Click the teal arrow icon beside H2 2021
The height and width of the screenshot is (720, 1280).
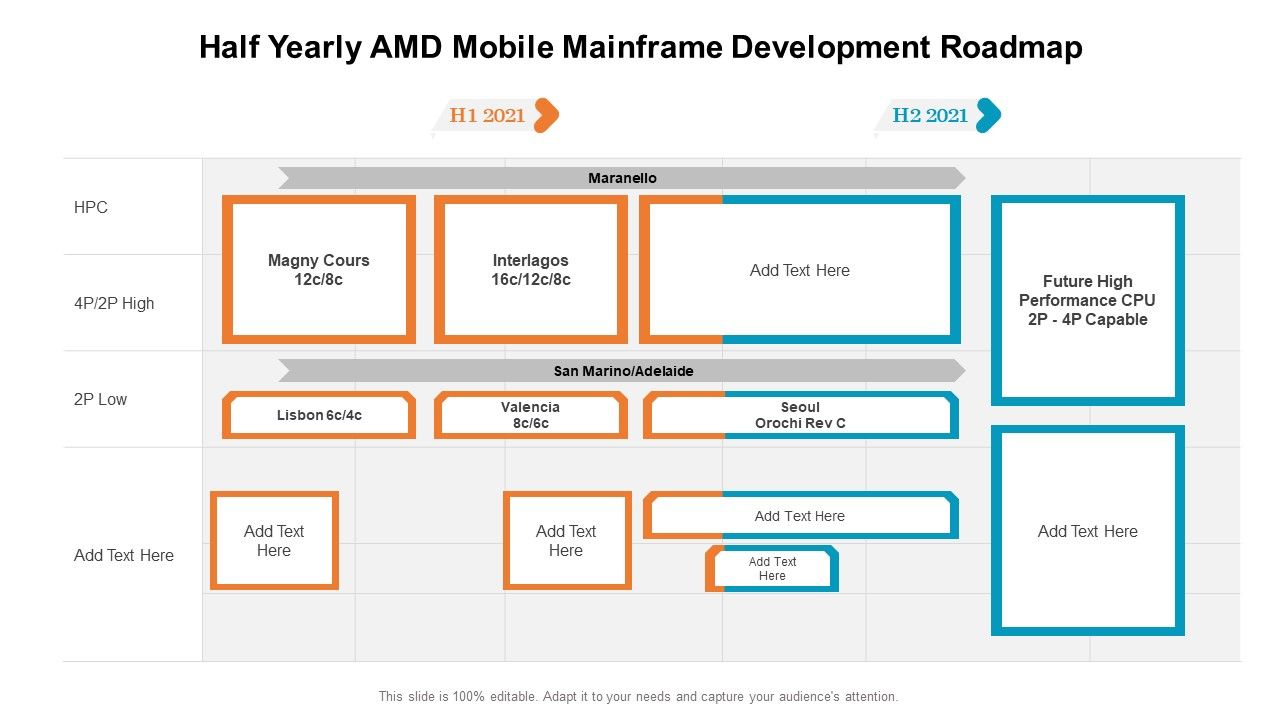tap(988, 114)
